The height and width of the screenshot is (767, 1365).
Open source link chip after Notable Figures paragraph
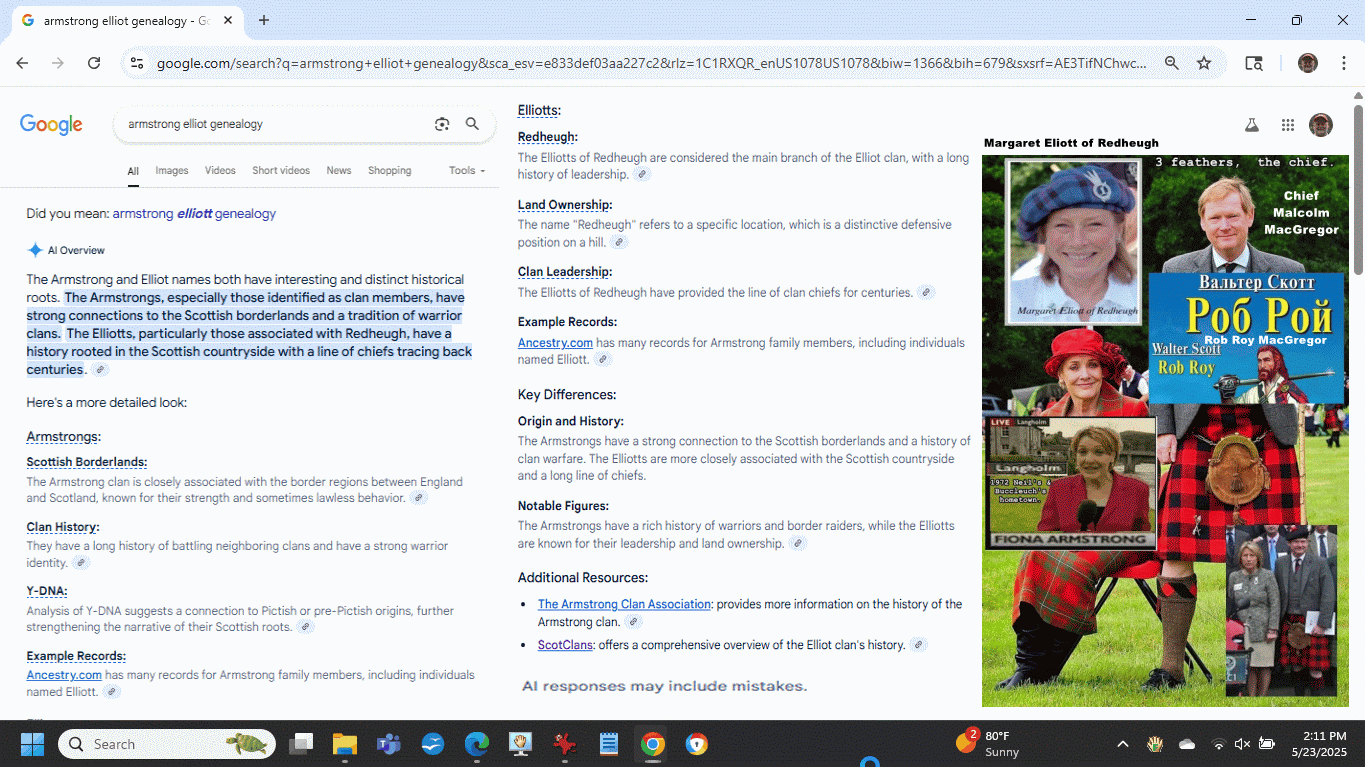(797, 544)
